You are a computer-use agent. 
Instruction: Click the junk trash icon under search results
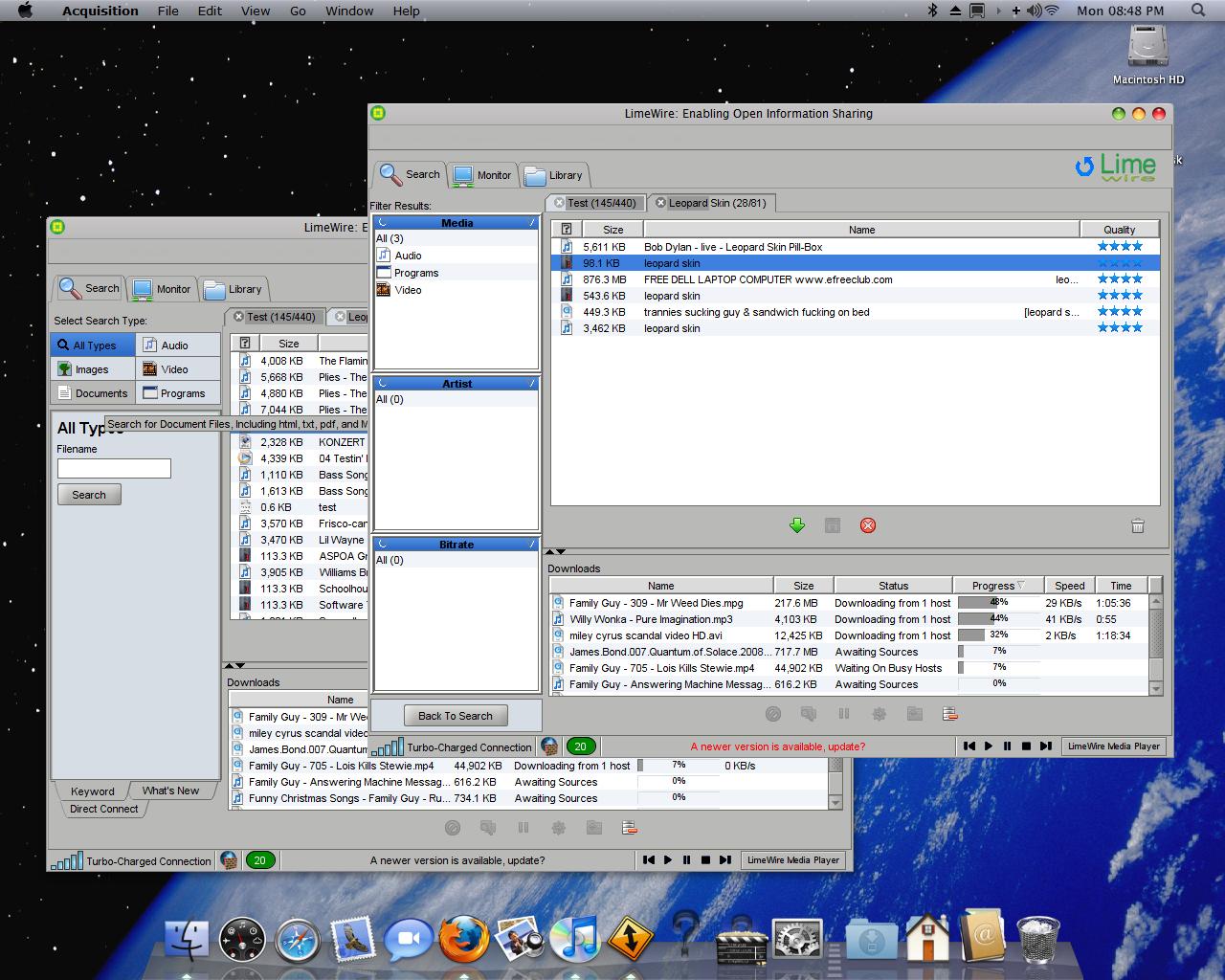tap(1138, 525)
